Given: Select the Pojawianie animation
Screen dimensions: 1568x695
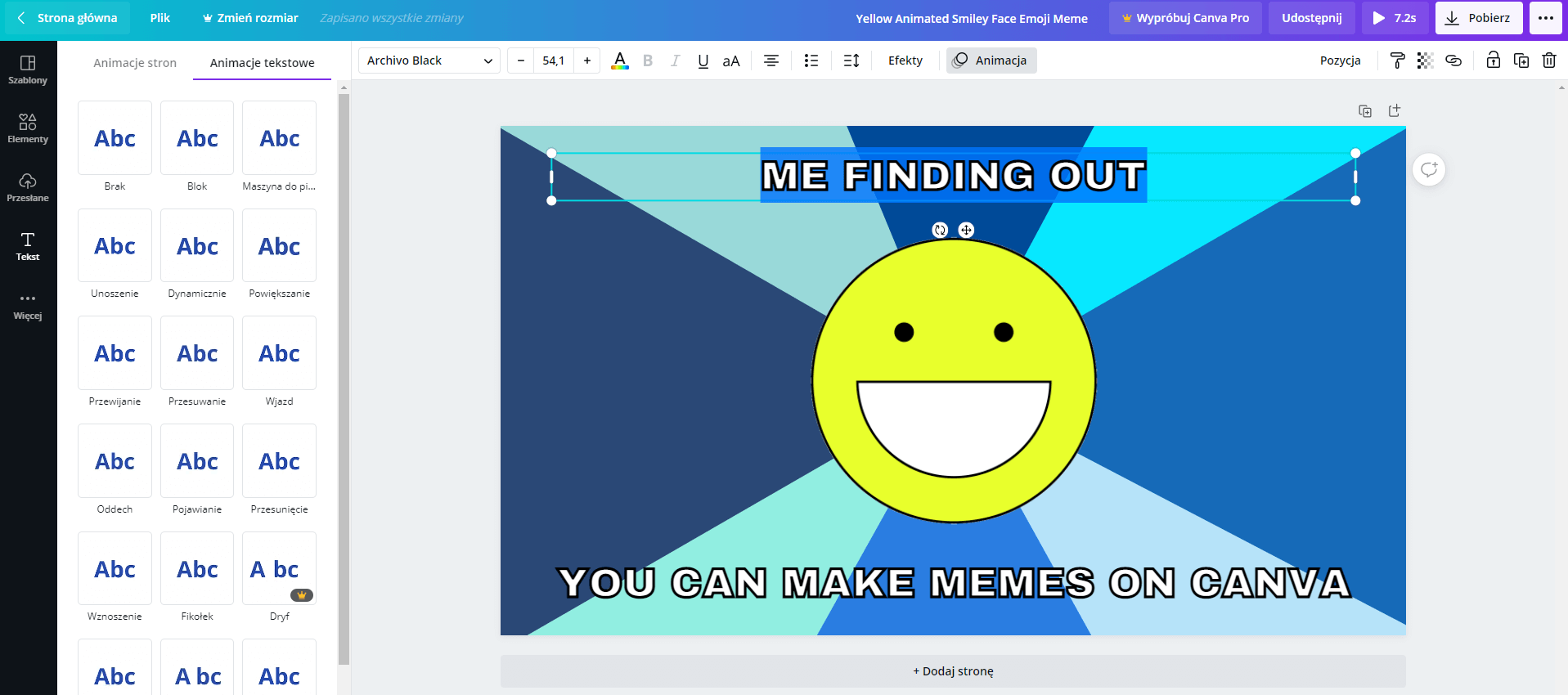Looking at the screenshot, I should (x=197, y=461).
